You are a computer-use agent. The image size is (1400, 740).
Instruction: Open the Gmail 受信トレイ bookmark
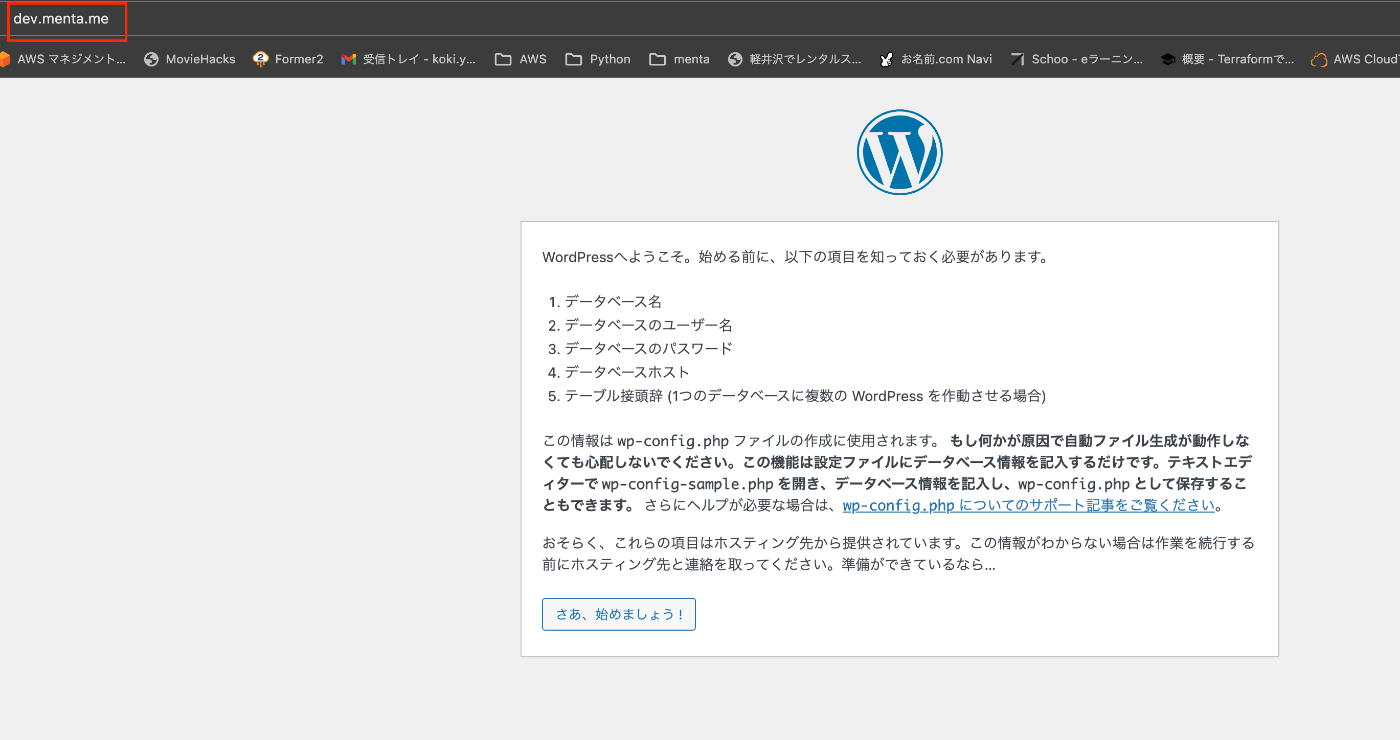409,59
